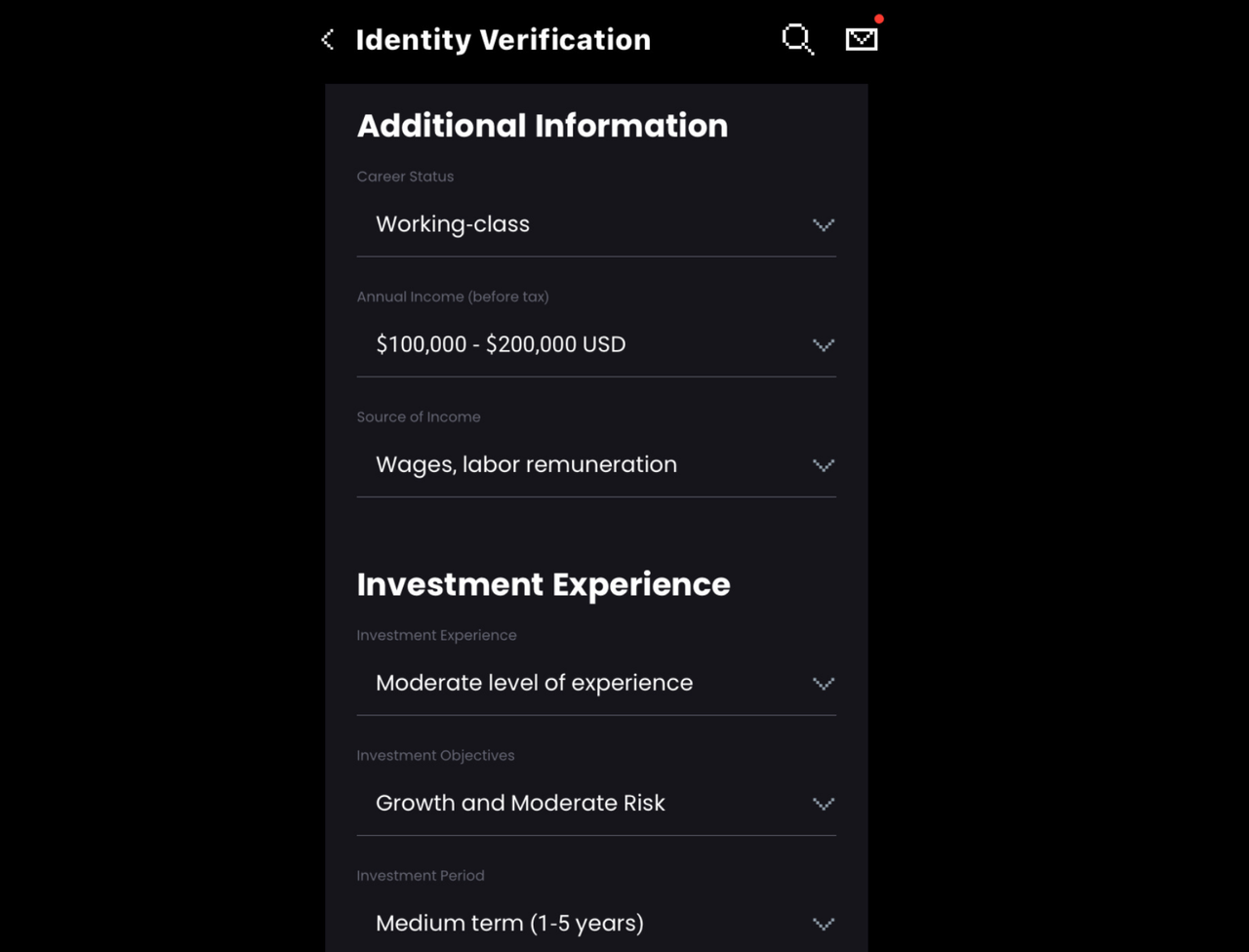Screen dimensions: 1249x952
Task: Go back using the header arrow
Action: pyautogui.click(x=328, y=39)
